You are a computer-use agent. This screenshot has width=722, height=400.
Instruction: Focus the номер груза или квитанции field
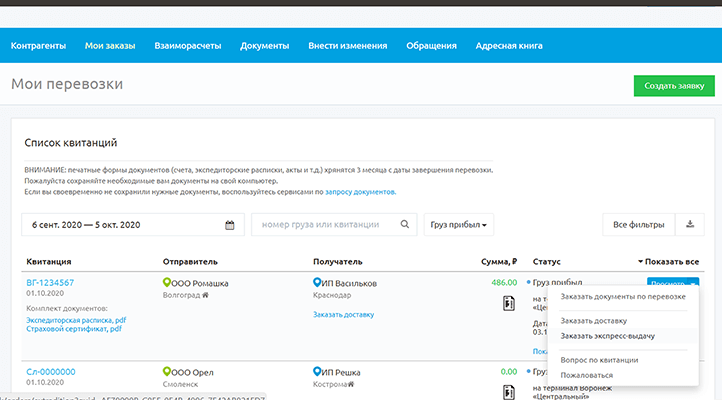(x=325, y=225)
